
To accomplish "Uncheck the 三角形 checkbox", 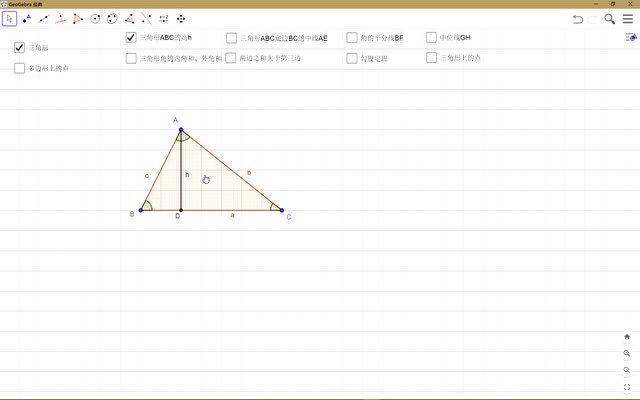I will click(19, 47).
